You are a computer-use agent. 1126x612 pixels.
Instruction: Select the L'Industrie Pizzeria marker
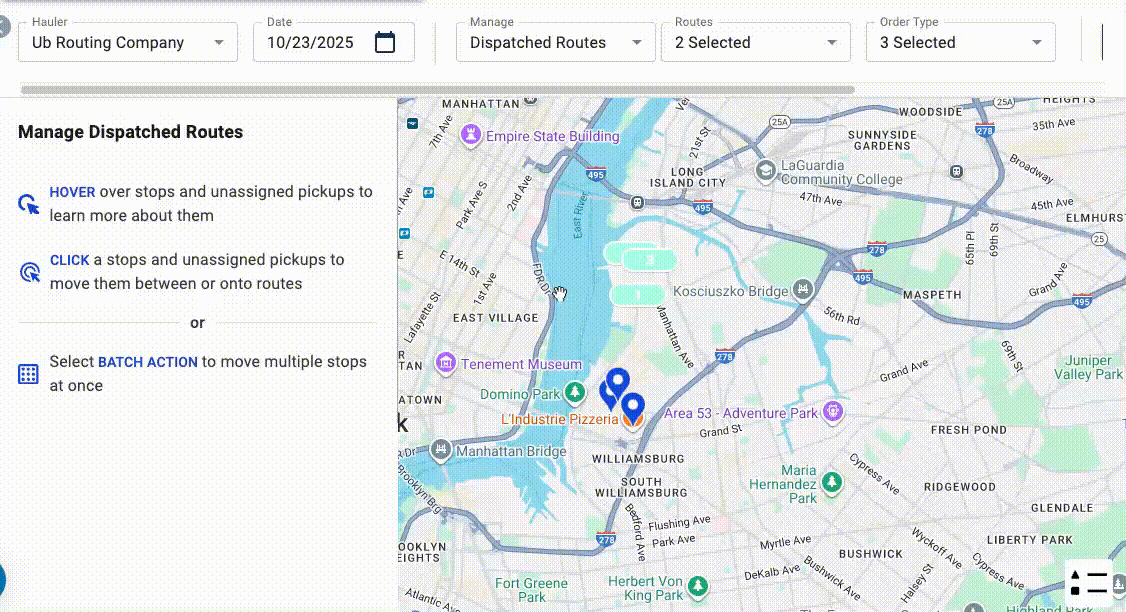[631, 421]
